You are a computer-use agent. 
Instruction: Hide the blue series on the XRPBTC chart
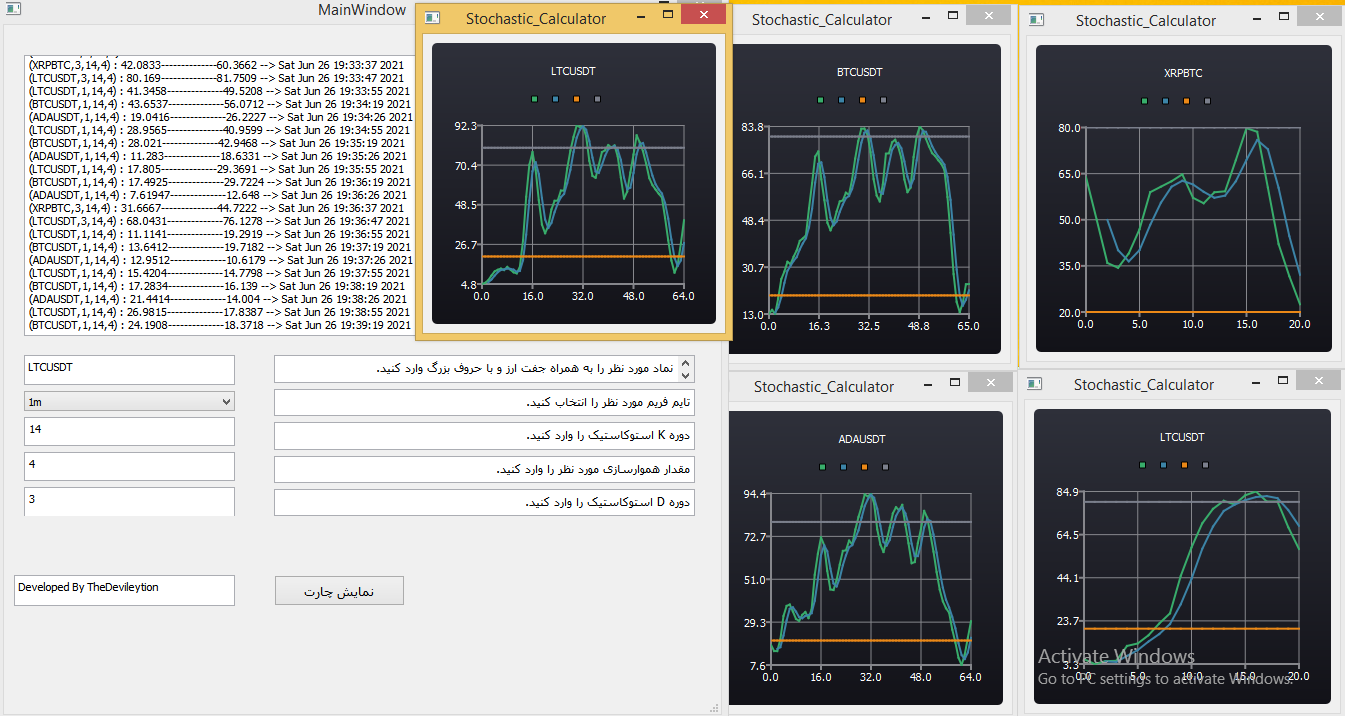pyautogui.click(x=1165, y=102)
